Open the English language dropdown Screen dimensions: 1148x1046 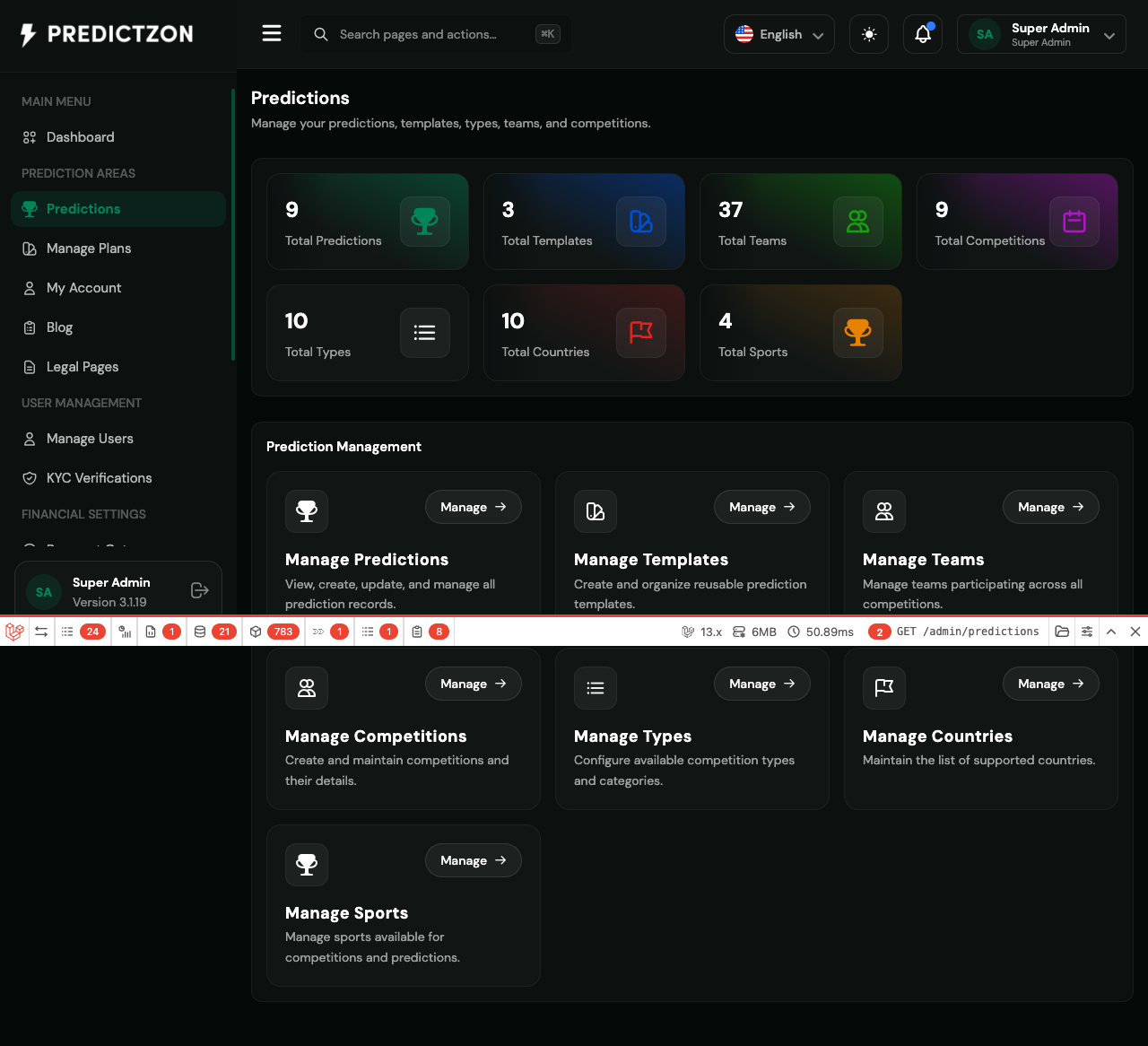[779, 34]
